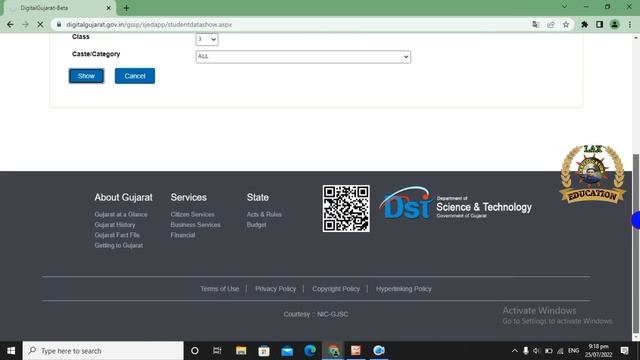The image size is (640, 360).
Task: Open Acts & Rules link
Action: coord(264,214)
